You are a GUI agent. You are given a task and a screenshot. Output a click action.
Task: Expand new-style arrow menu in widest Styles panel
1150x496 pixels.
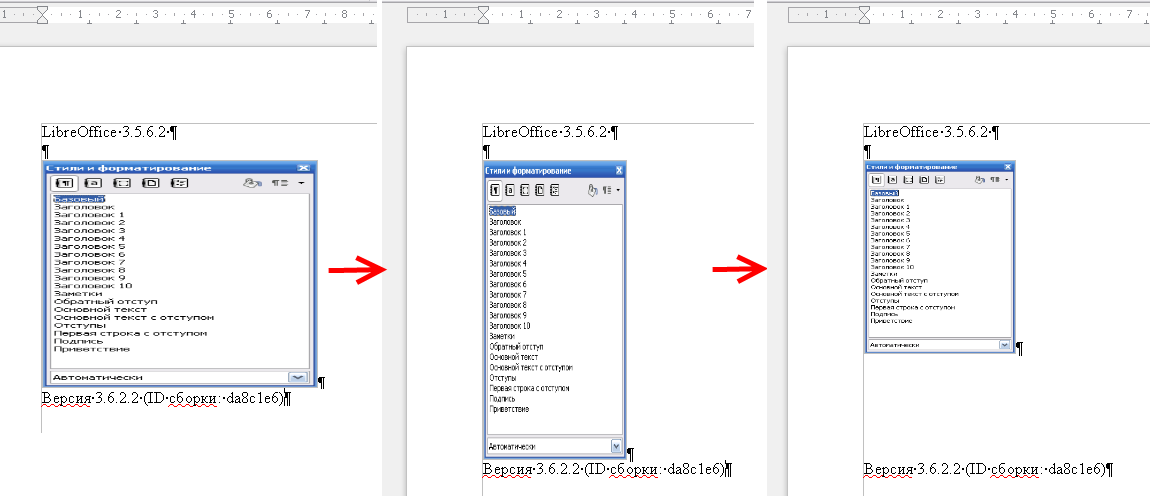tap(301, 183)
